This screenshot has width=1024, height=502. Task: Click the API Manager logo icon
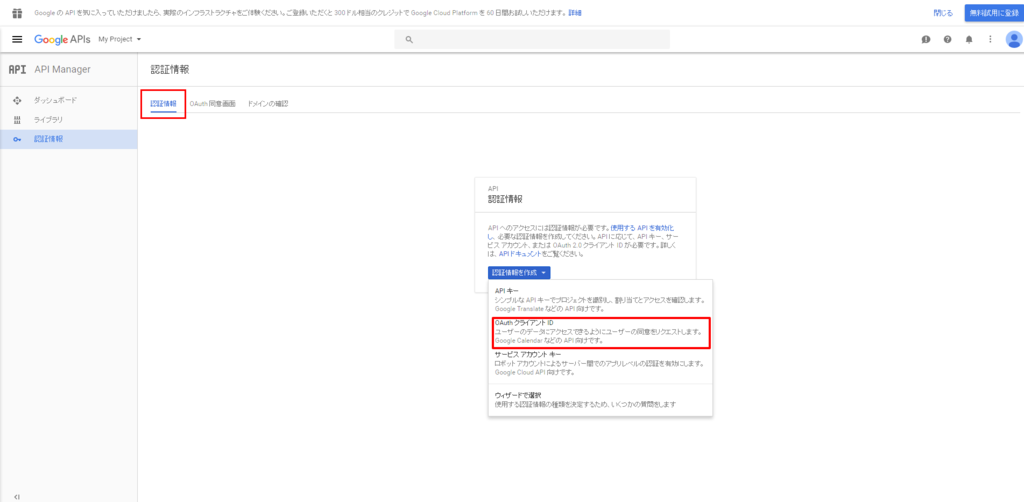tap(17, 69)
